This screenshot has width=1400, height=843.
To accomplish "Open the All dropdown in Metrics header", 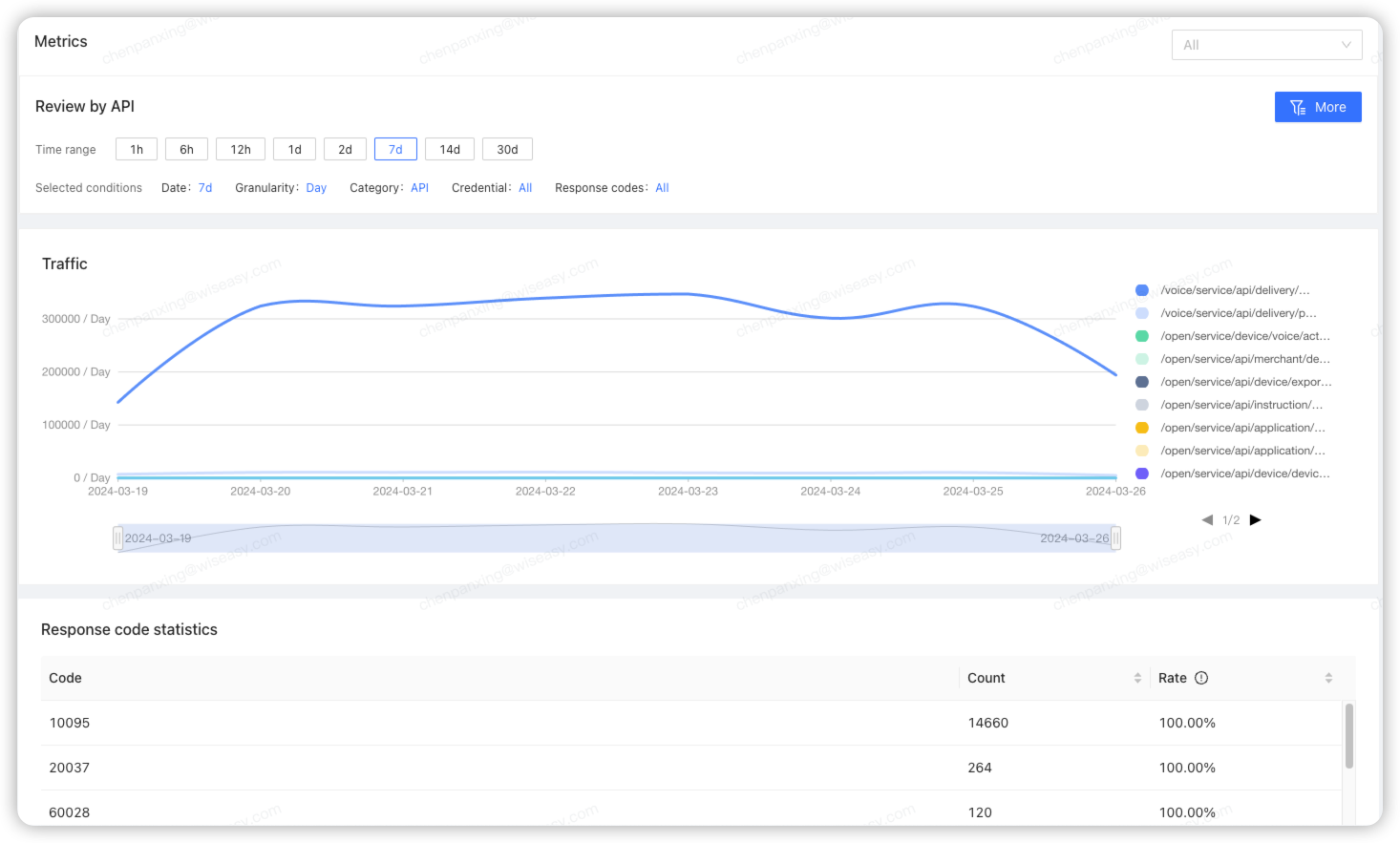I will point(1266,45).
